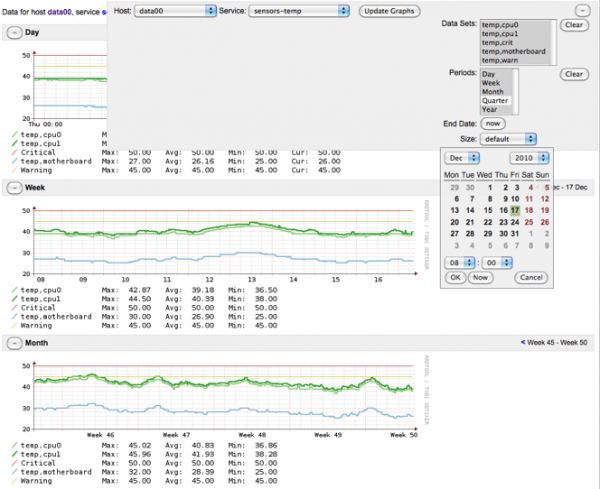Collapse the Week graph section
Viewport: 600px width, 489px height.
[x=14, y=187]
